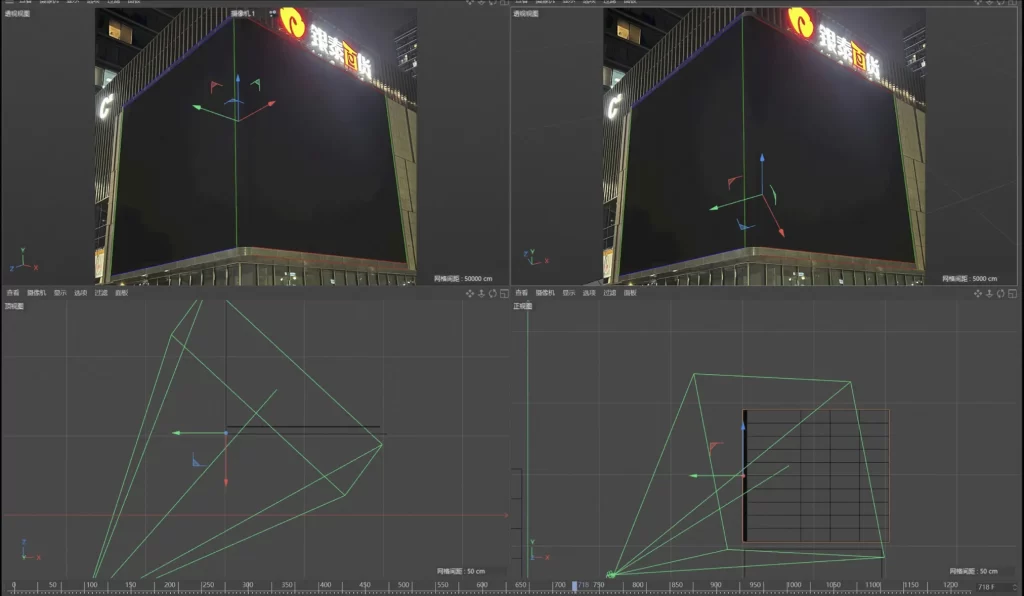This screenshot has height=596, width=1024.
Task: Click the blue Y-axis arrow in top-right viewport
Action: pyautogui.click(x=762, y=159)
